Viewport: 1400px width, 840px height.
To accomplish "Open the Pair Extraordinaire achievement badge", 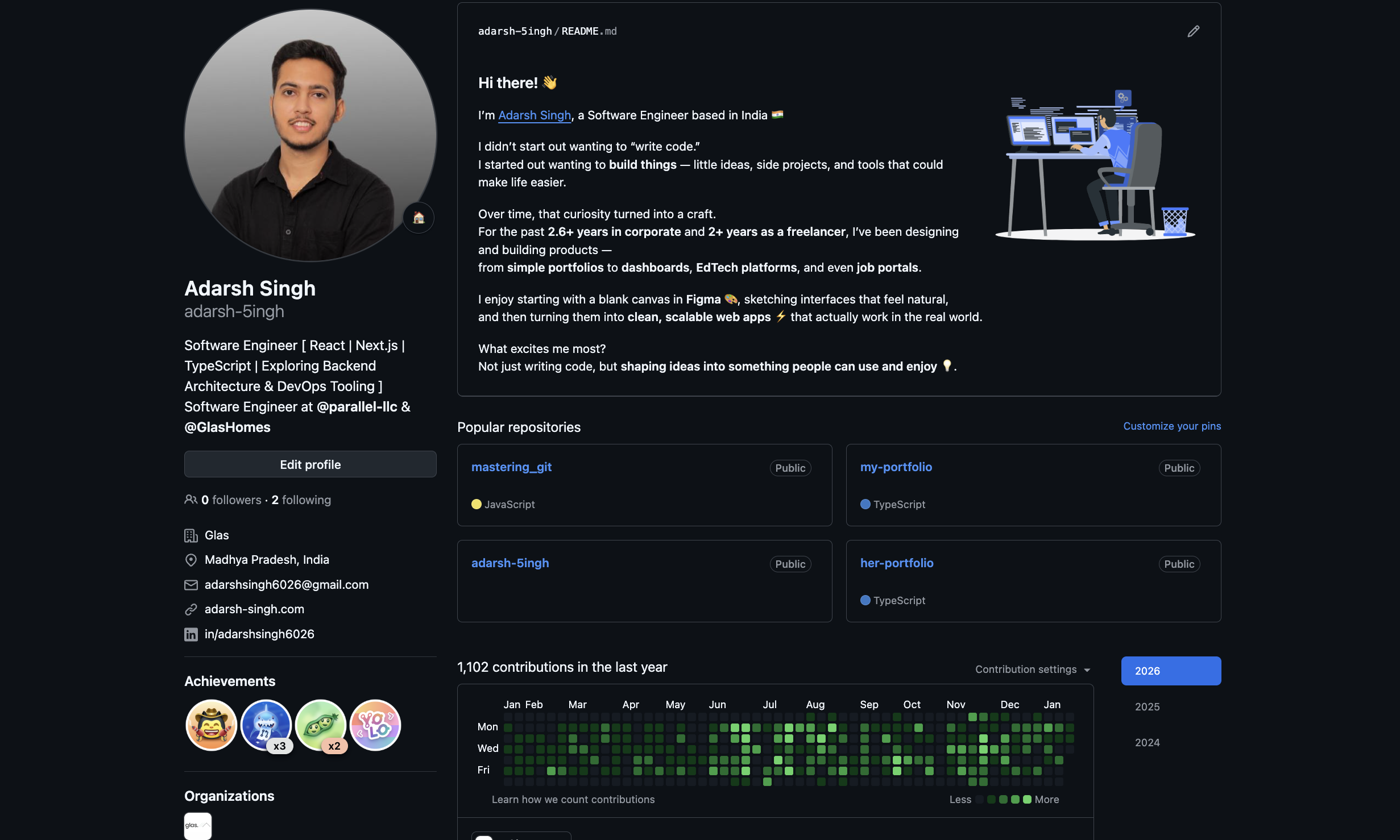I will (321, 725).
